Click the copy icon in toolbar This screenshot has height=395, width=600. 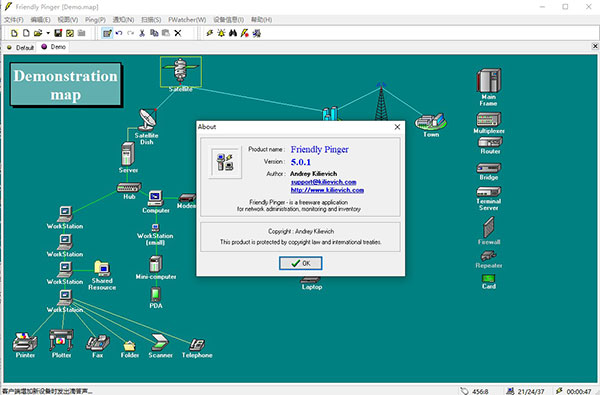point(154,33)
